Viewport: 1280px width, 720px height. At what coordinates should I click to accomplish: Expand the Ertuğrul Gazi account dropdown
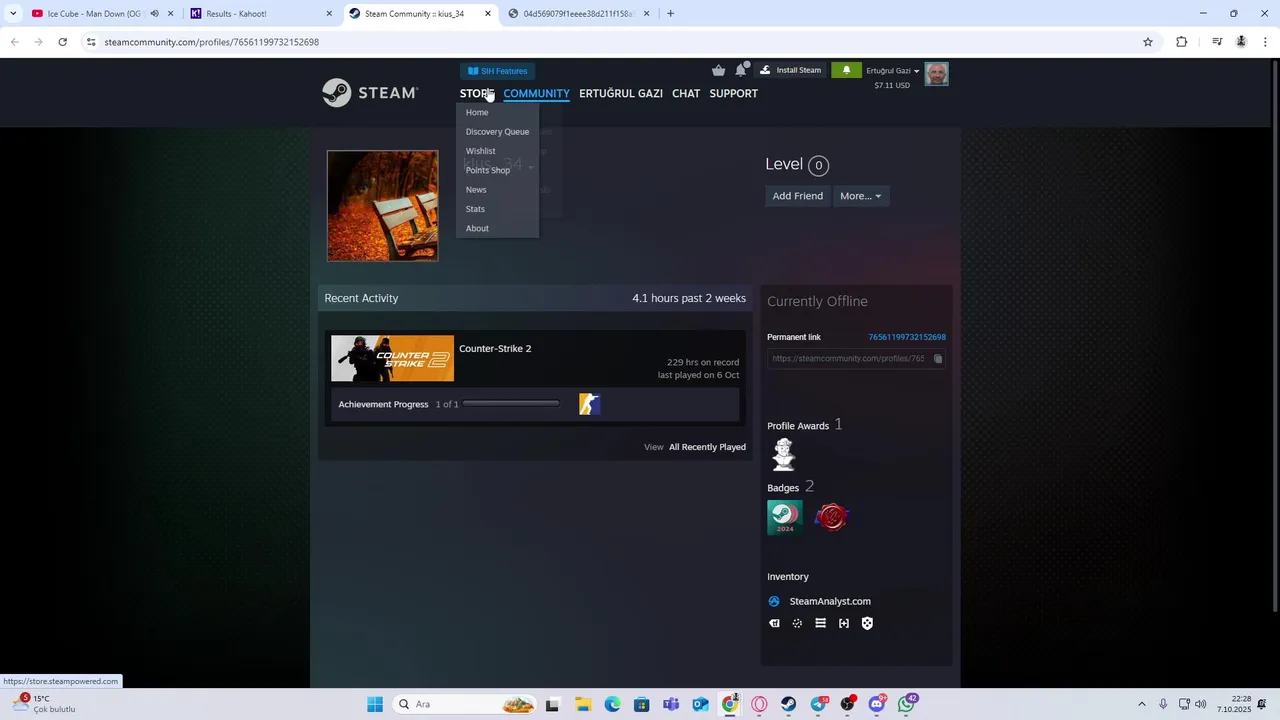click(892, 71)
